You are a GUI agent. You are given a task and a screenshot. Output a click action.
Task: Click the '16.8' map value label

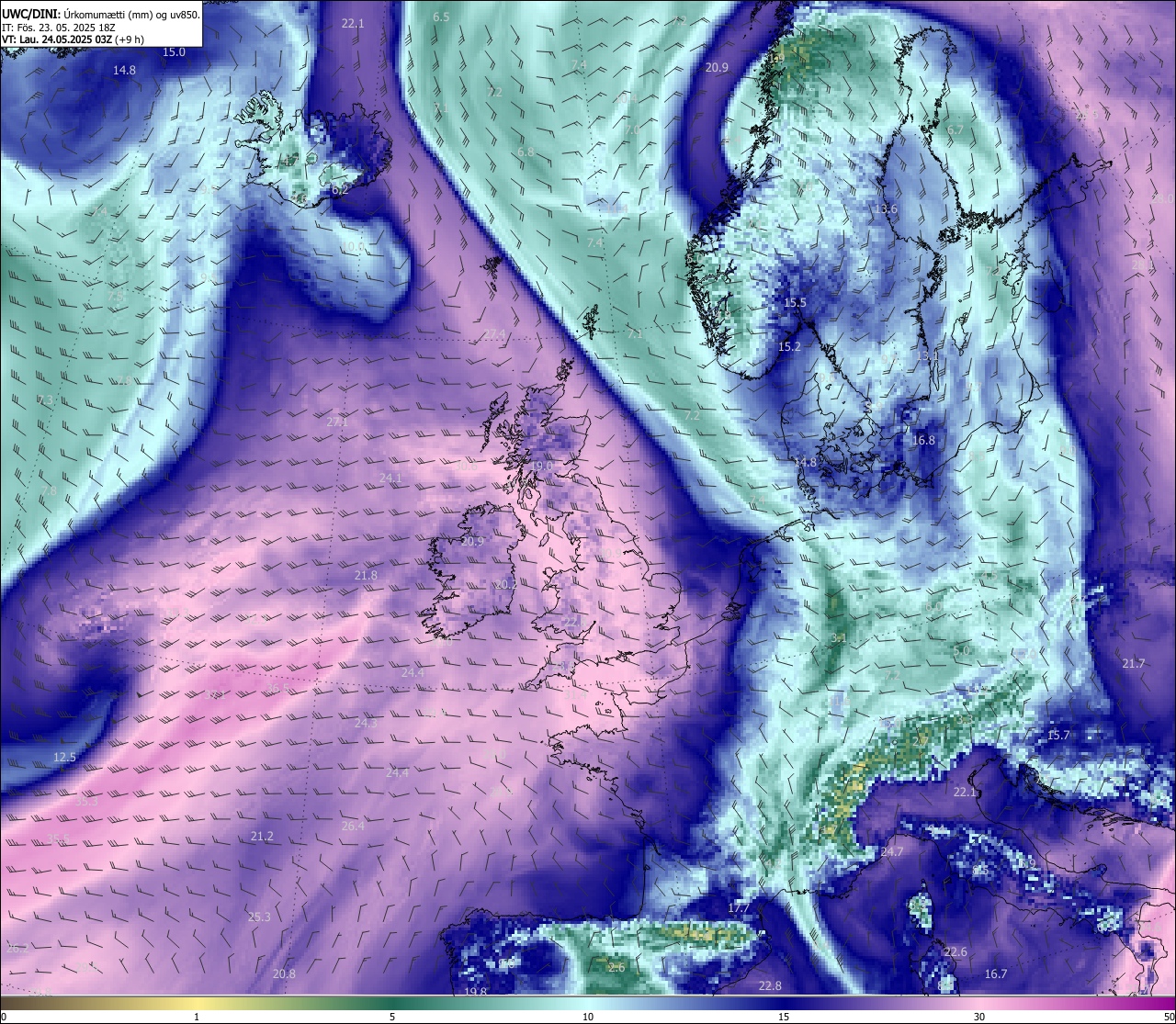[923, 441]
